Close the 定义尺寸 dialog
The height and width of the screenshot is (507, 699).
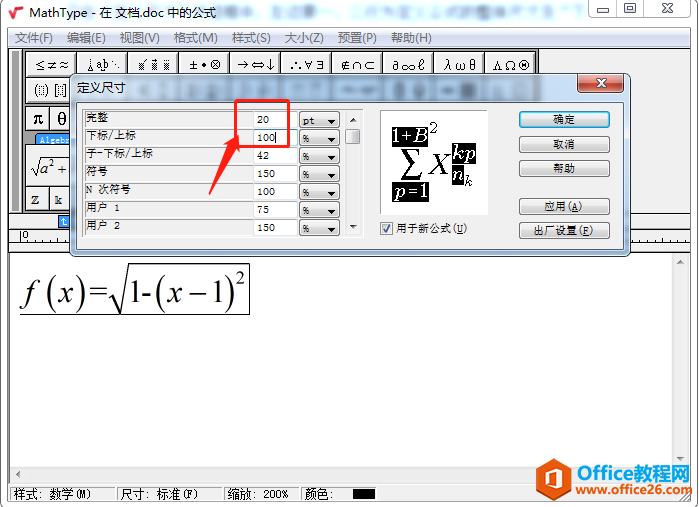coord(600,83)
